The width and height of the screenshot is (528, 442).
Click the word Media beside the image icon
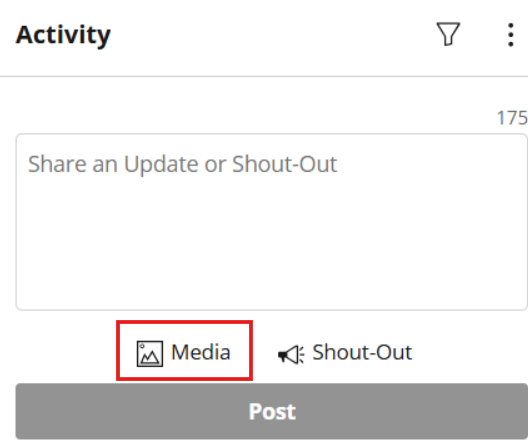coord(201,352)
